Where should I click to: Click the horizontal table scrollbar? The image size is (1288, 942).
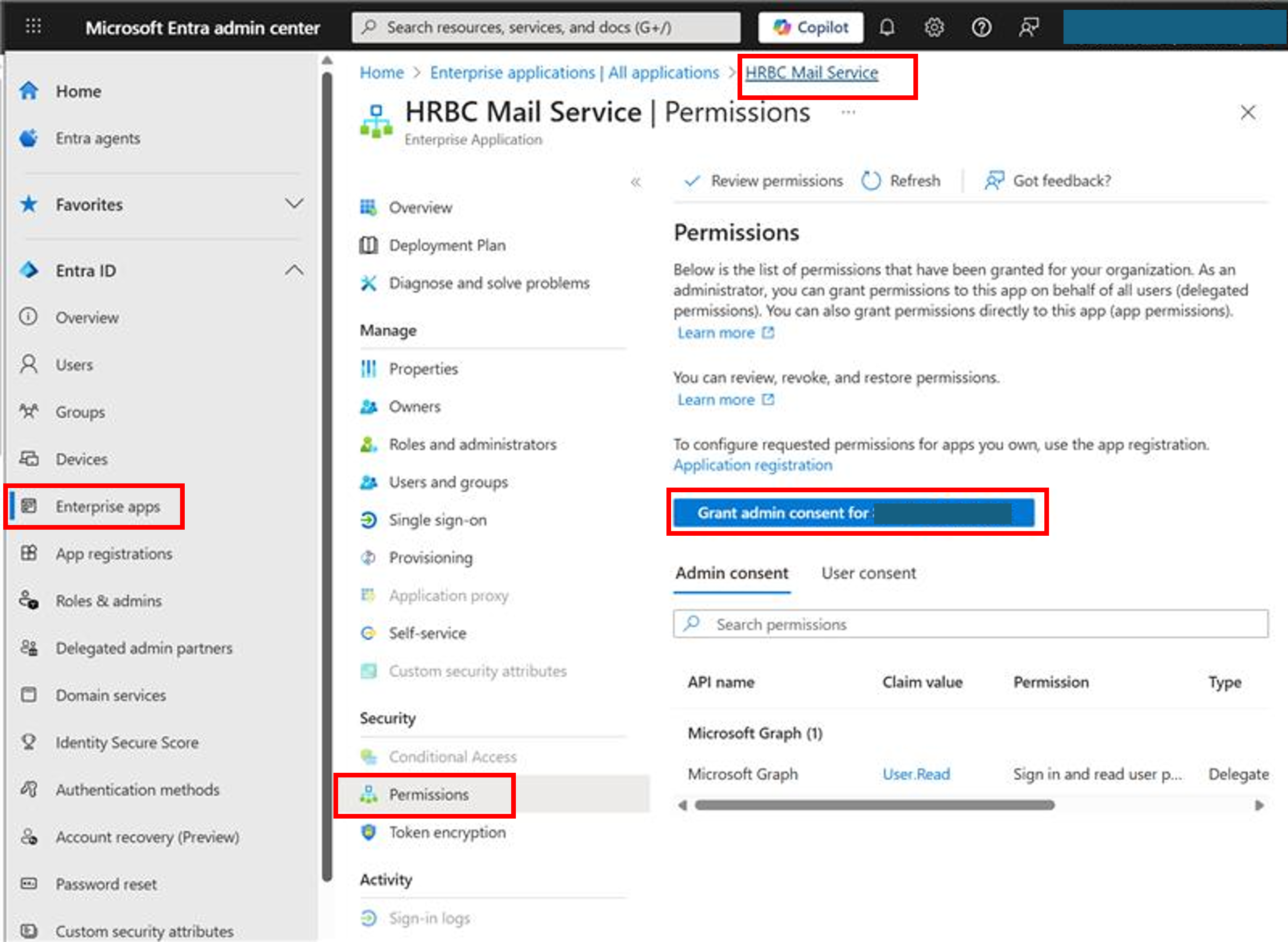tap(874, 805)
